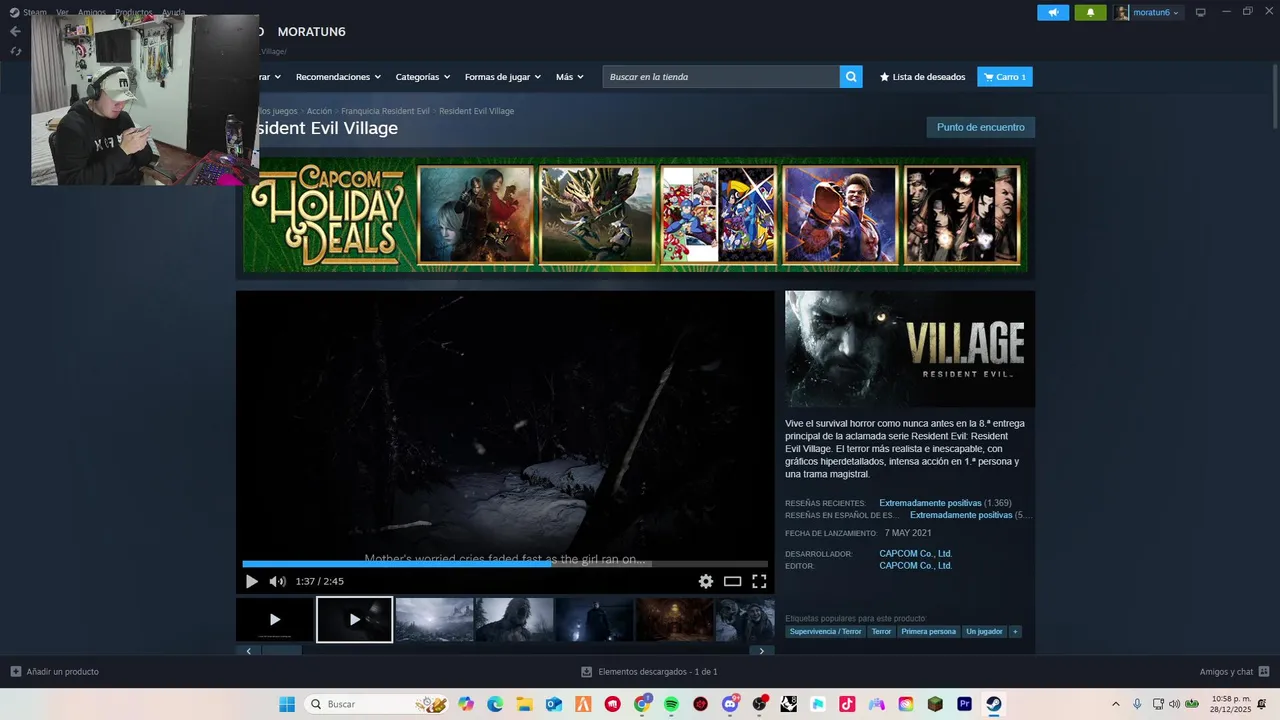Click the Steam taskbar icon
Viewport: 1280px width, 720px height.
pyautogui.click(x=994, y=704)
